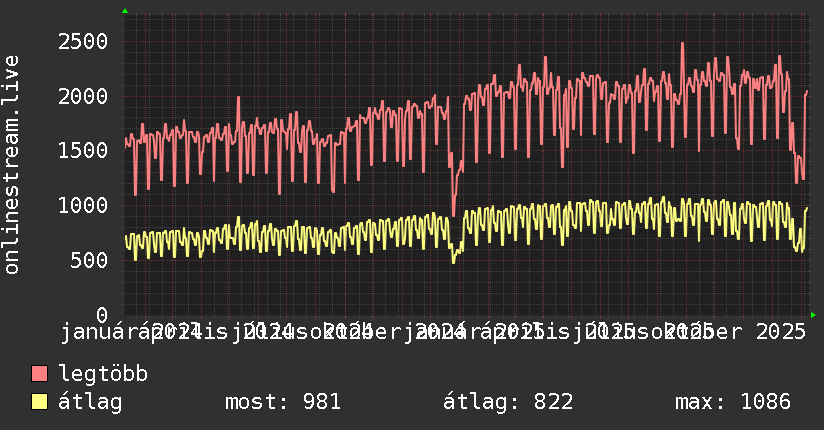Click the onlinestream.live vertical axis title
Screen dimensions: 824x430
point(12,165)
